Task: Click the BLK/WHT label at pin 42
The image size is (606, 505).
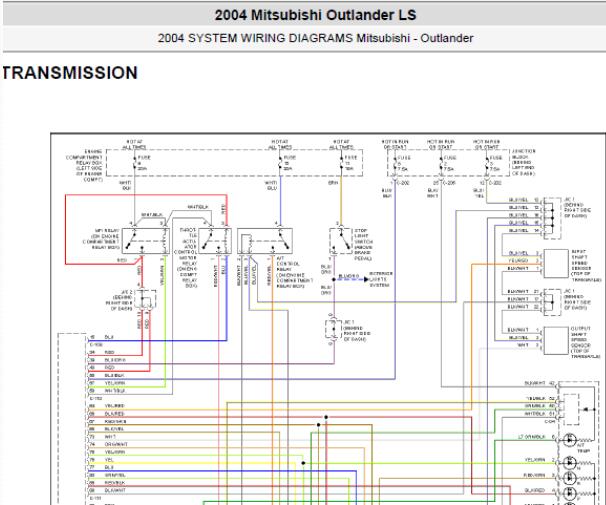Action: tap(535, 383)
